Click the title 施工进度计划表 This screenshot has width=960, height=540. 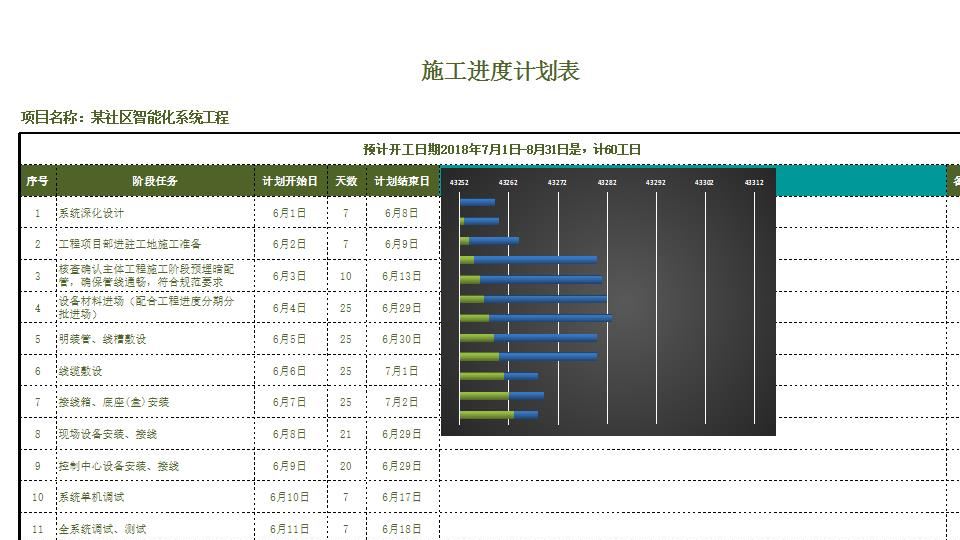click(x=500, y=71)
